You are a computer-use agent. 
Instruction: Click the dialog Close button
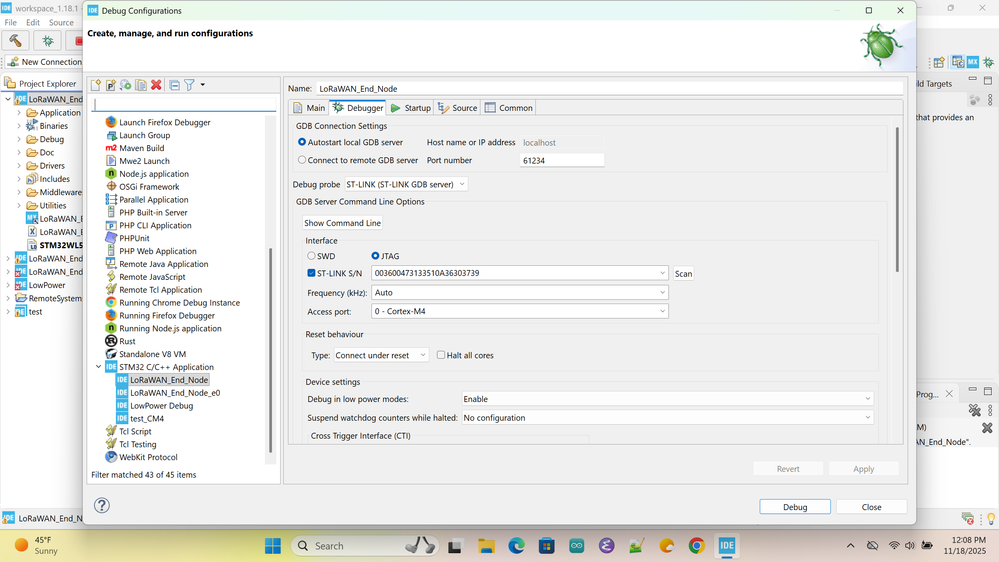[871, 507]
